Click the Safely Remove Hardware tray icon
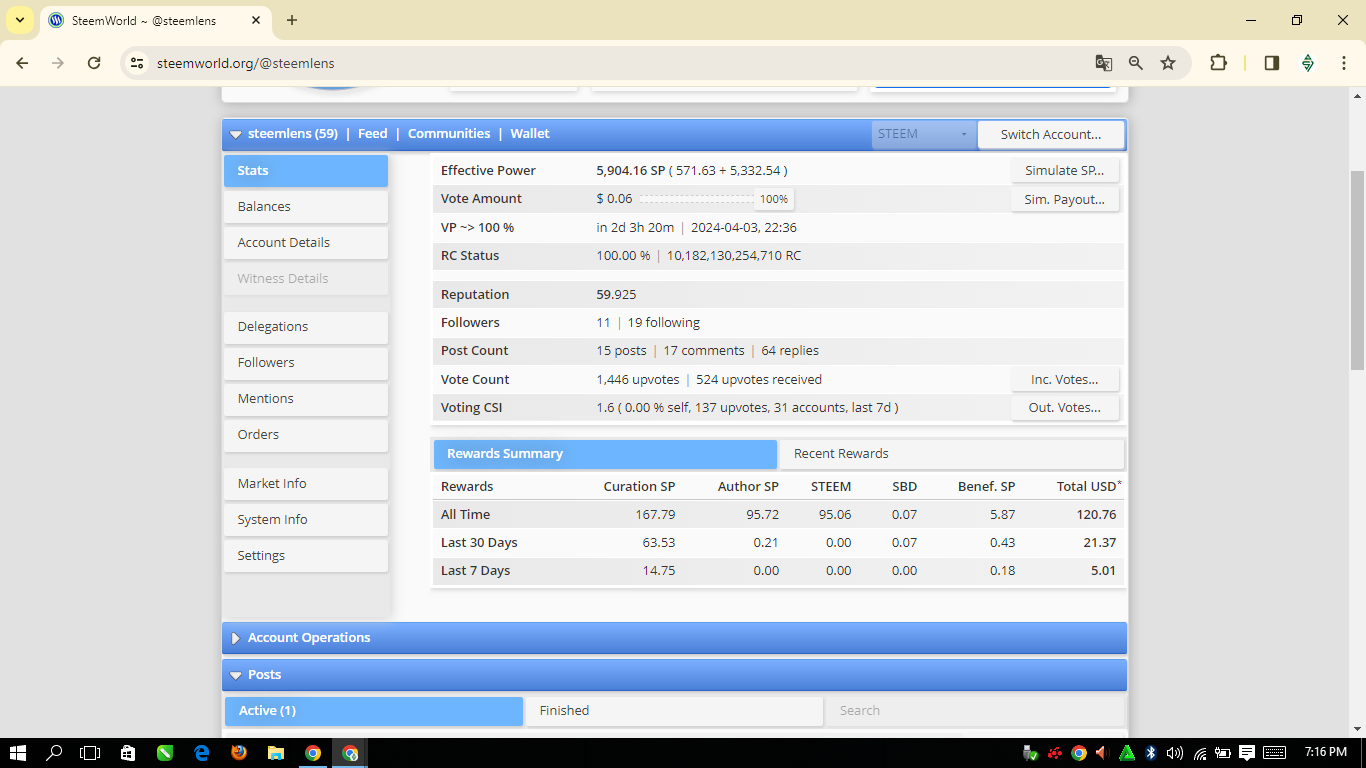The height and width of the screenshot is (768, 1366). 1031,753
